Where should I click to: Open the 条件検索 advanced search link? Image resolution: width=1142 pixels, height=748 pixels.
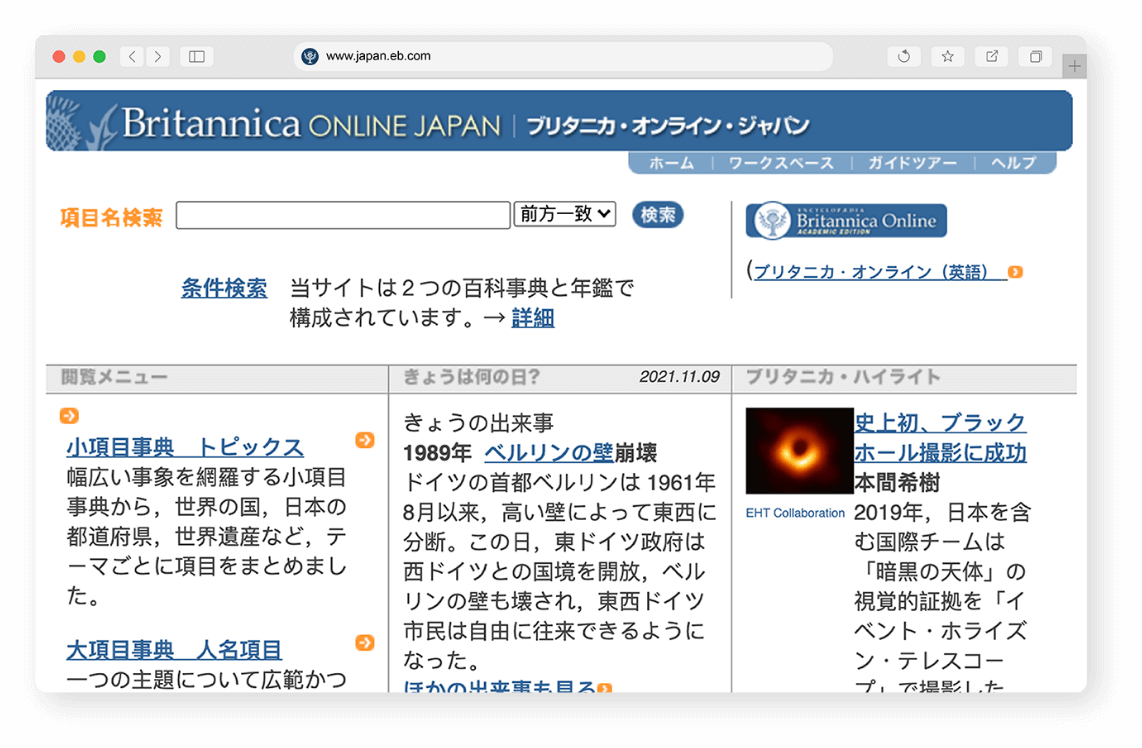[x=224, y=288]
